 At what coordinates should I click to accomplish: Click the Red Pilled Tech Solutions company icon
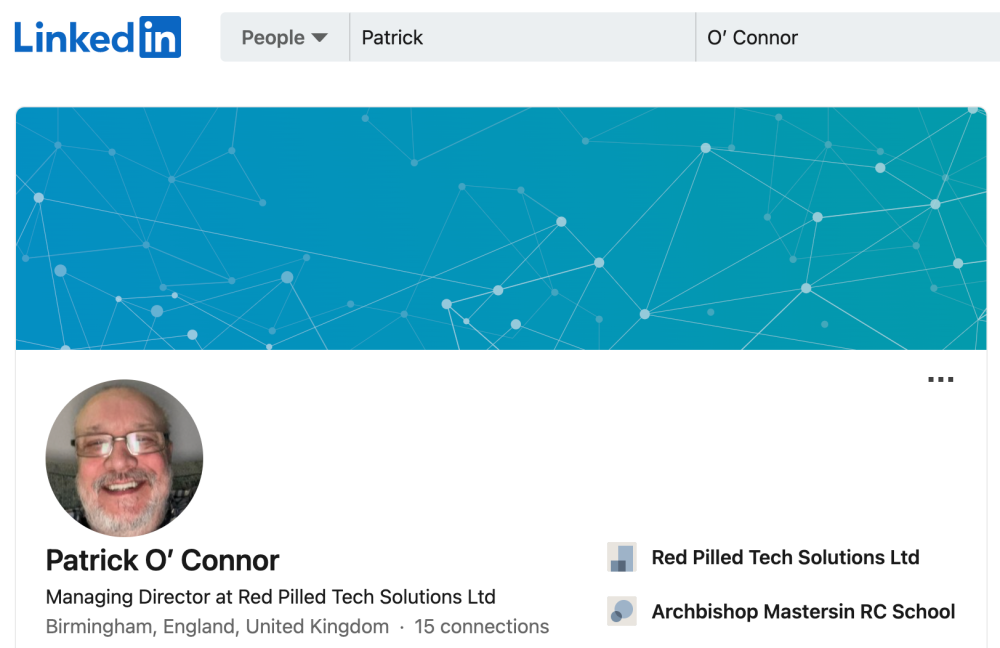(622, 557)
